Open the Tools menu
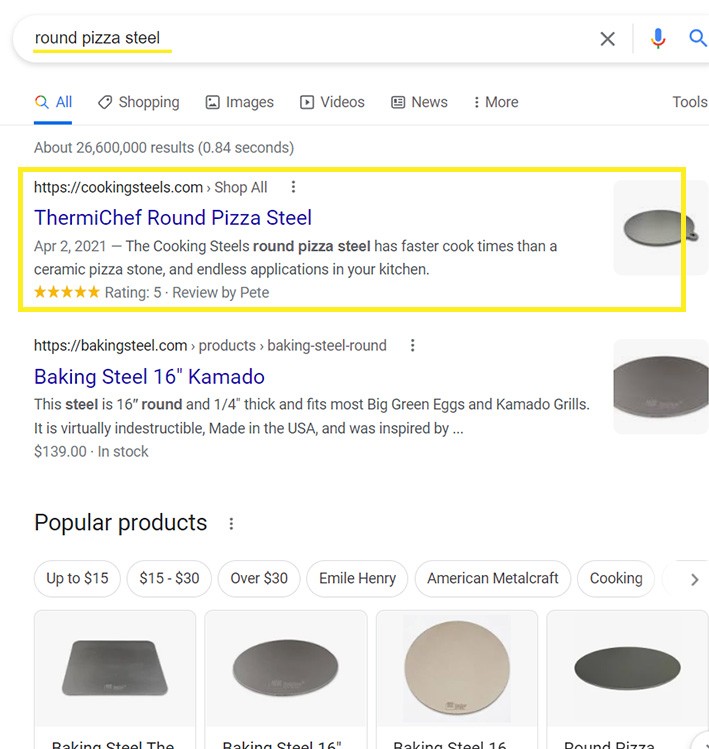Viewport: 709px width, 749px height. point(689,102)
